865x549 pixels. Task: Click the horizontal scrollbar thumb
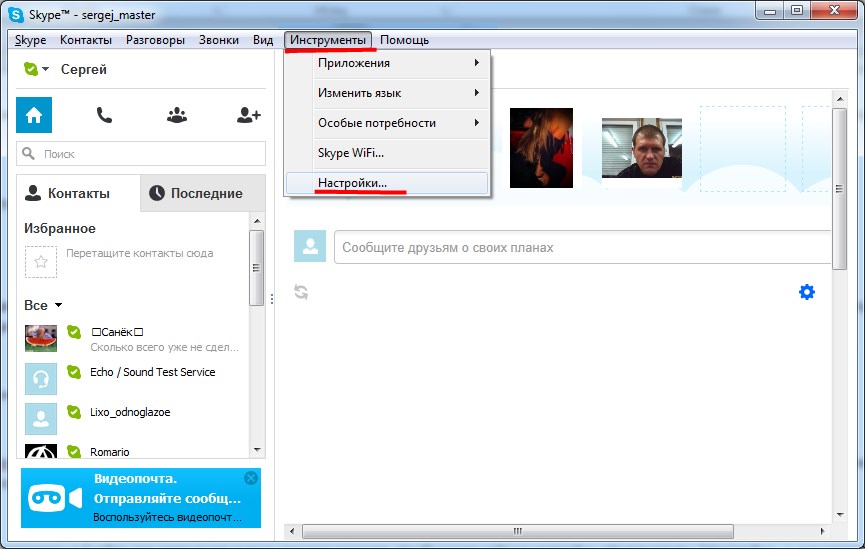[x=517, y=531]
